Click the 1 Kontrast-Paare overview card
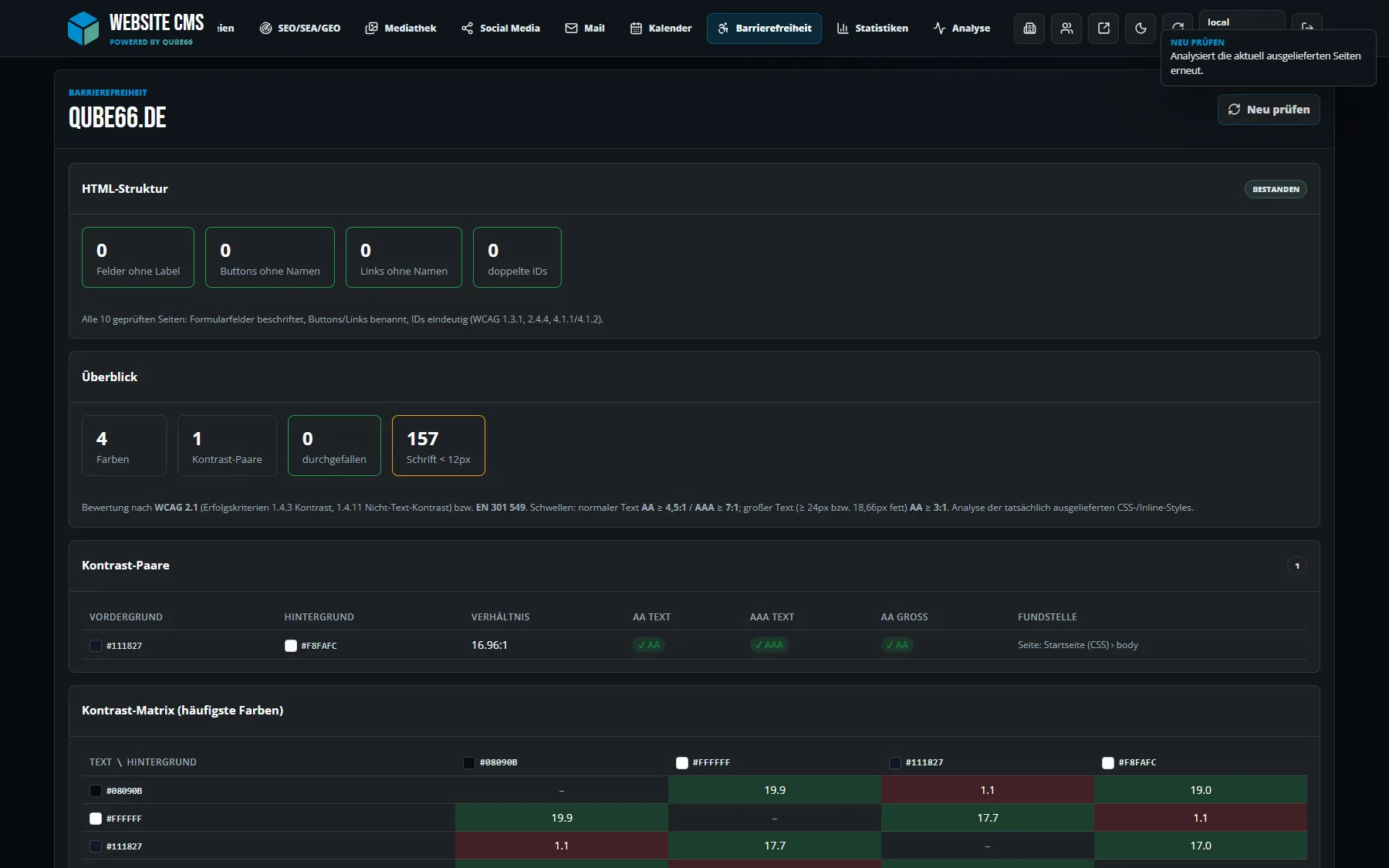The image size is (1389, 868). pyautogui.click(x=227, y=446)
